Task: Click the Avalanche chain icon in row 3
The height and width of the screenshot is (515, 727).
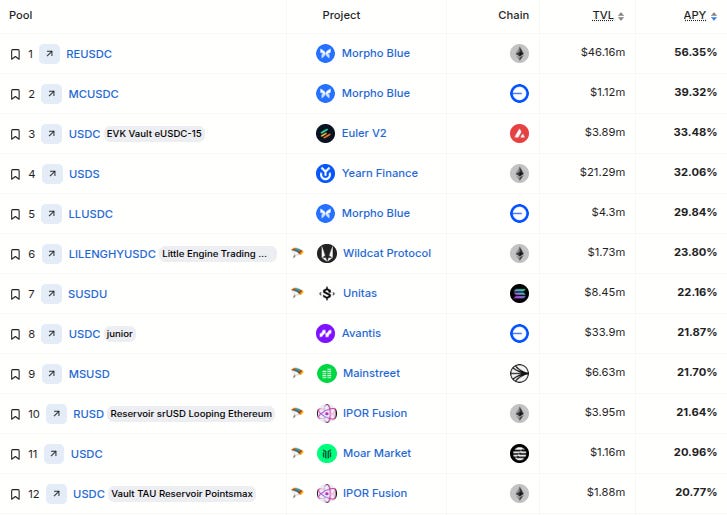Action: [x=519, y=134]
